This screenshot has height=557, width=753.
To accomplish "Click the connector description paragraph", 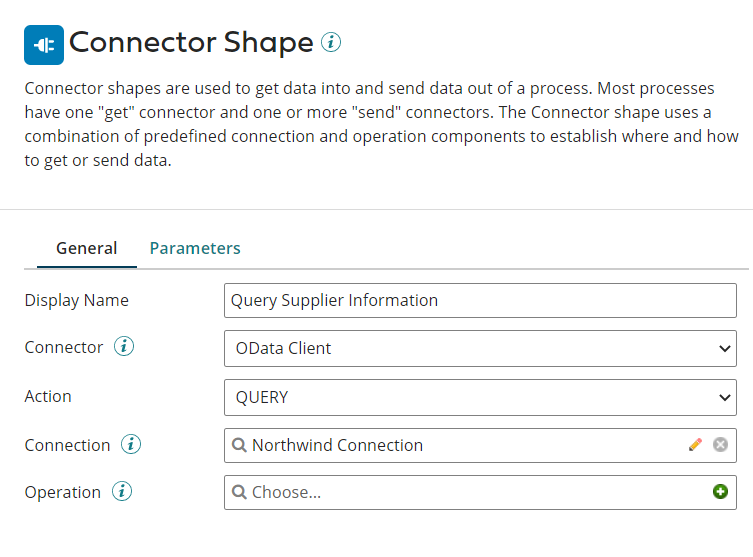I will [368, 124].
